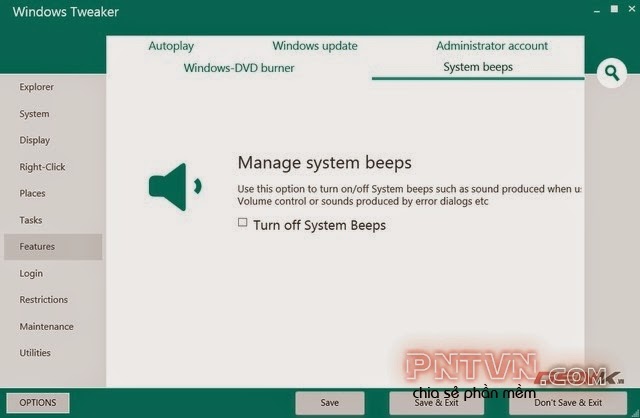
Task: Go to the Tasks category
Action: 53,220
